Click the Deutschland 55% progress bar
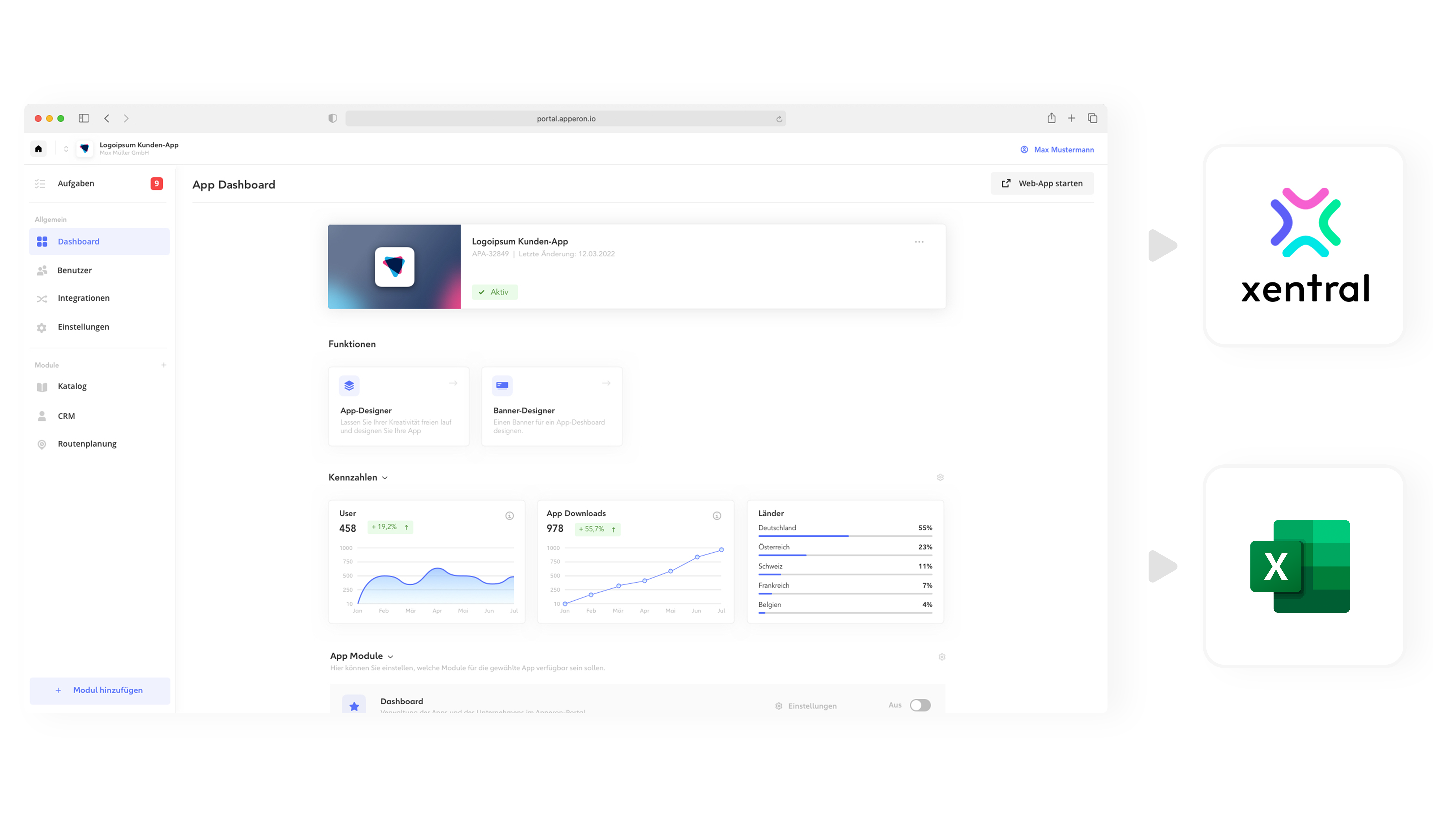 tap(845, 536)
